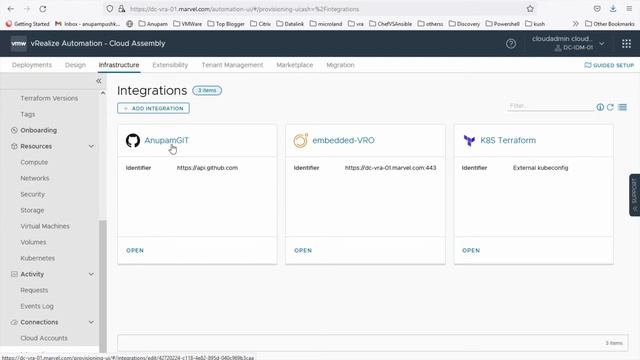Click the Resources section icon

14,146
